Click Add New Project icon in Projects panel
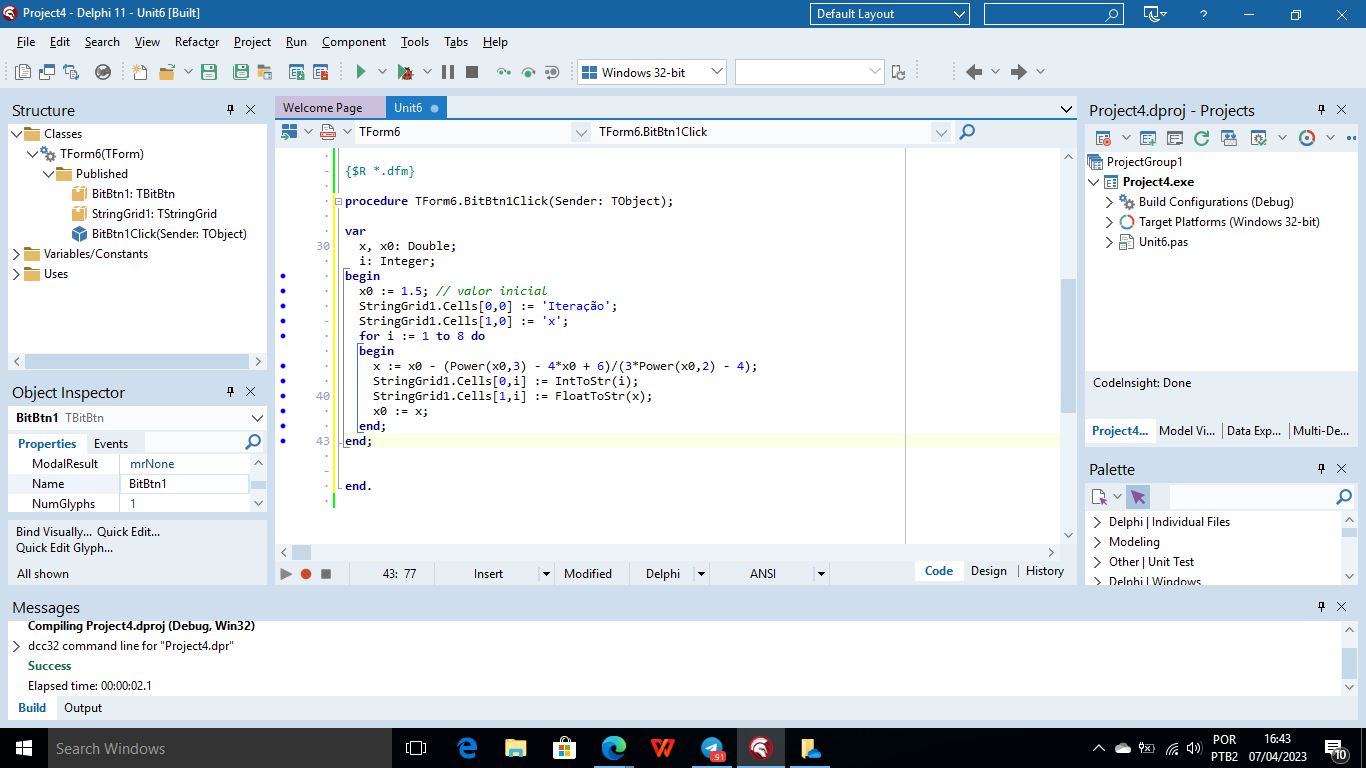This screenshot has width=1366, height=768. click(1148, 138)
